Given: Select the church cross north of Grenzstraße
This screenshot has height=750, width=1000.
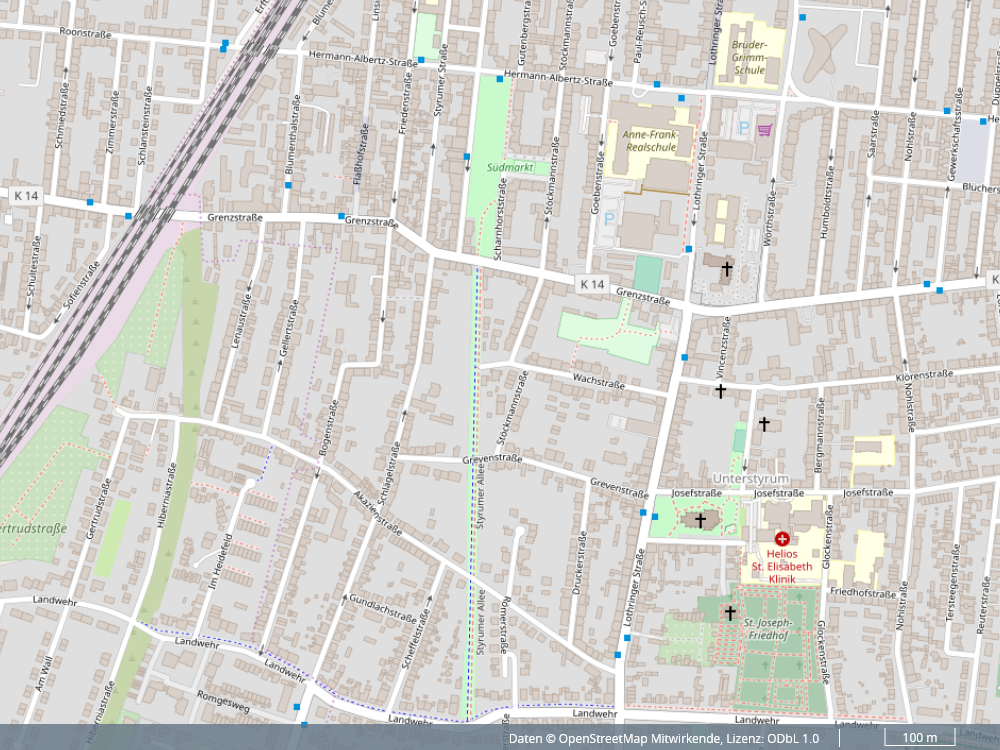Looking at the screenshot, I should point(727,268).
